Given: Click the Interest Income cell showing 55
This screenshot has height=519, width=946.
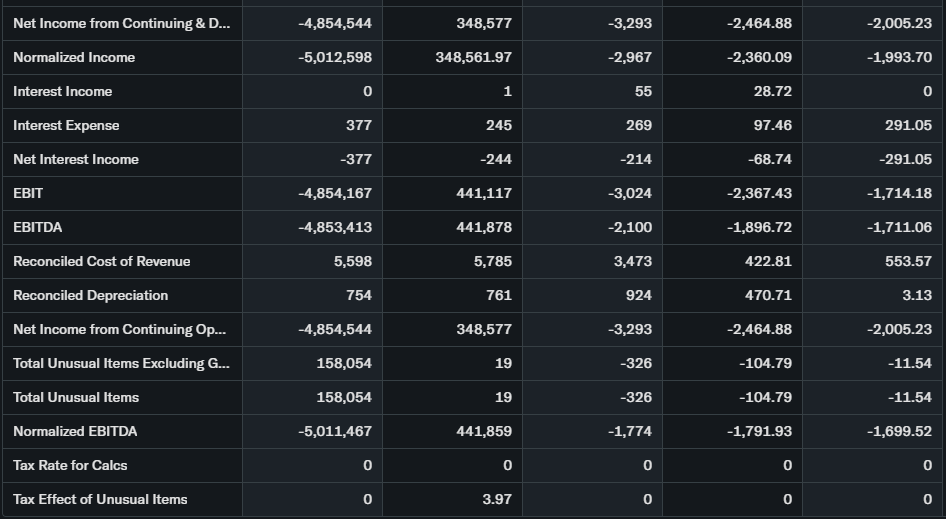Looking at the screenshot, I should pyautogui.click(x=643, y=91).
